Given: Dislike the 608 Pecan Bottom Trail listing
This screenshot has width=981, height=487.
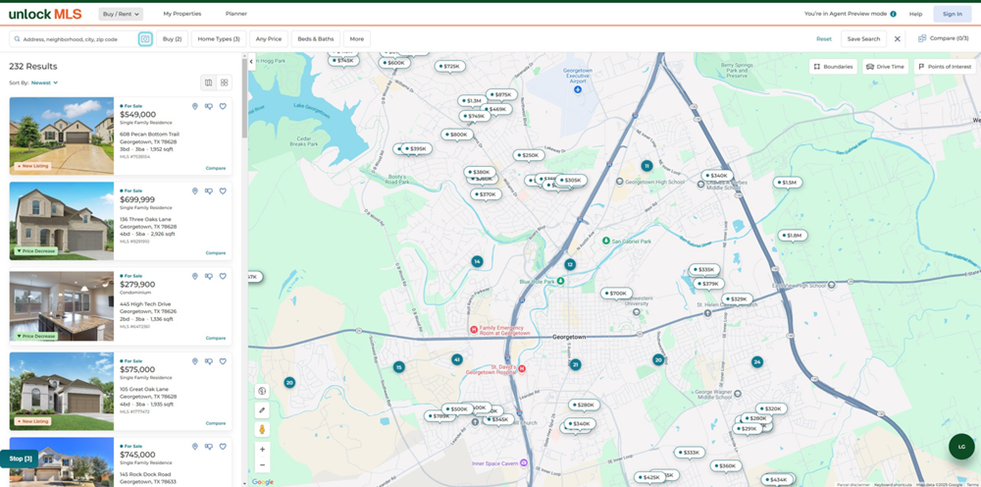Looking at the screenshot, I should click(x=209, y=106).
